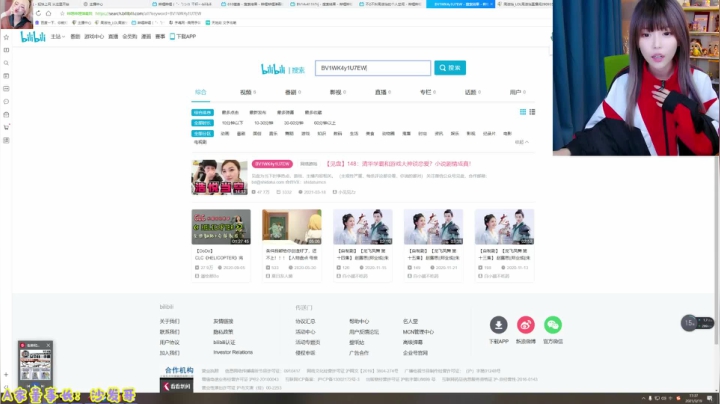The height and width of the screenshot is (404, 720).
Task: Select the 全部时长 duration filter
Action: [202, 123]
